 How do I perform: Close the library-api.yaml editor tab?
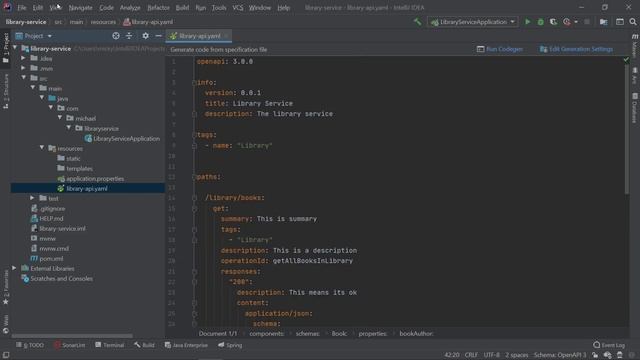point(226,36)
